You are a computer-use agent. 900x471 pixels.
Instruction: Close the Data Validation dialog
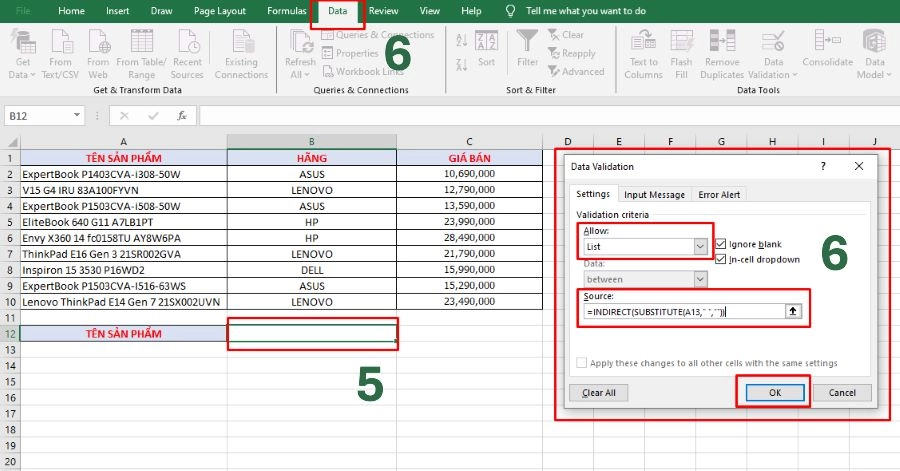859,166
